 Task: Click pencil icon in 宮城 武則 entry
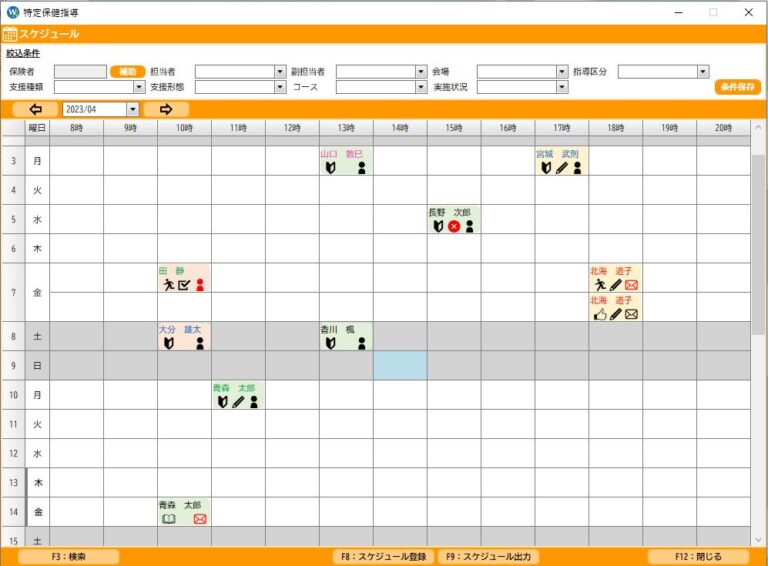tap(562, 168)
